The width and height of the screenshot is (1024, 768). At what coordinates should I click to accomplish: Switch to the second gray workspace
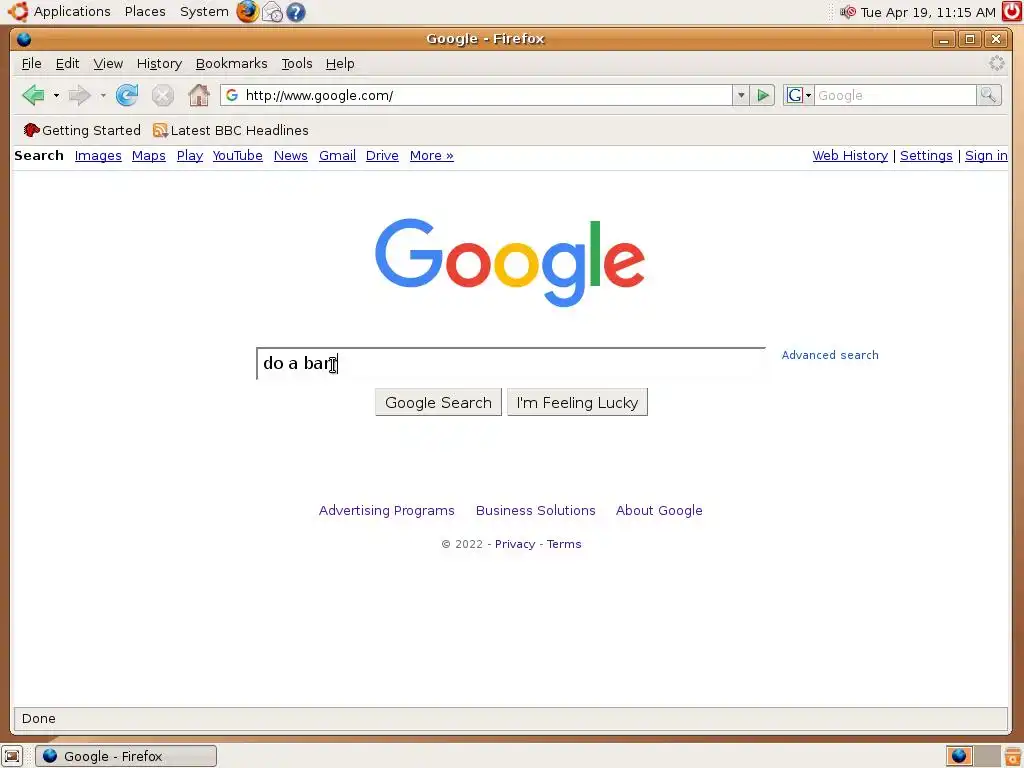(987, 756)
